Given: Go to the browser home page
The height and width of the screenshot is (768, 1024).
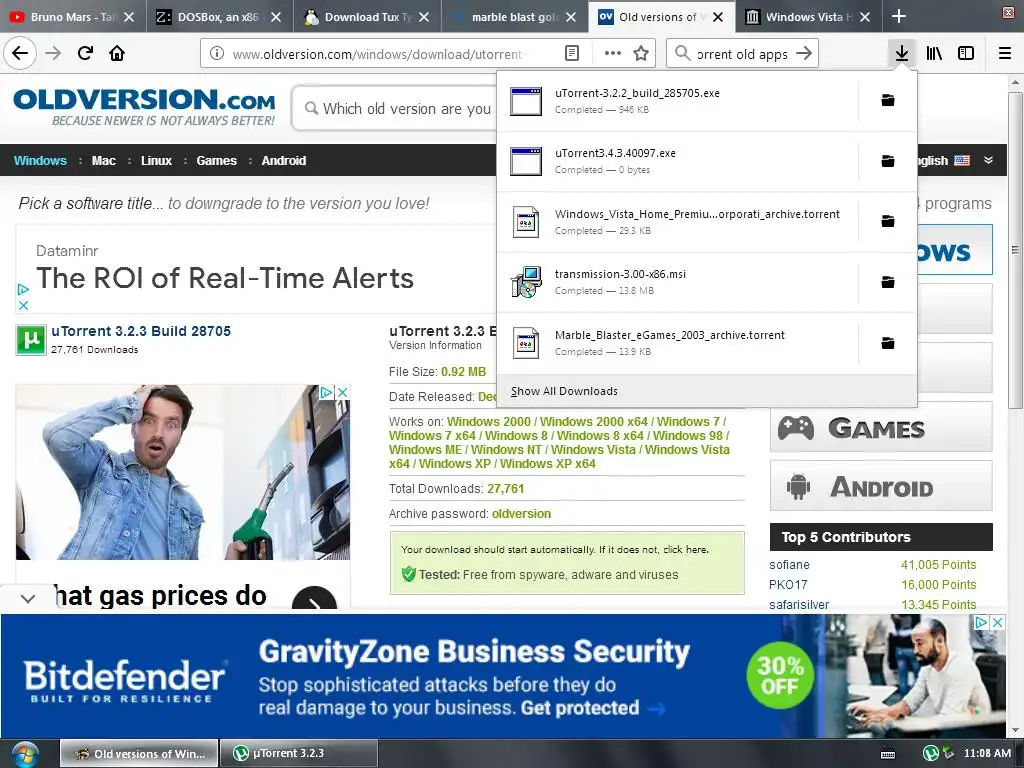Looking at the screenshot, I should pos(117,54).
